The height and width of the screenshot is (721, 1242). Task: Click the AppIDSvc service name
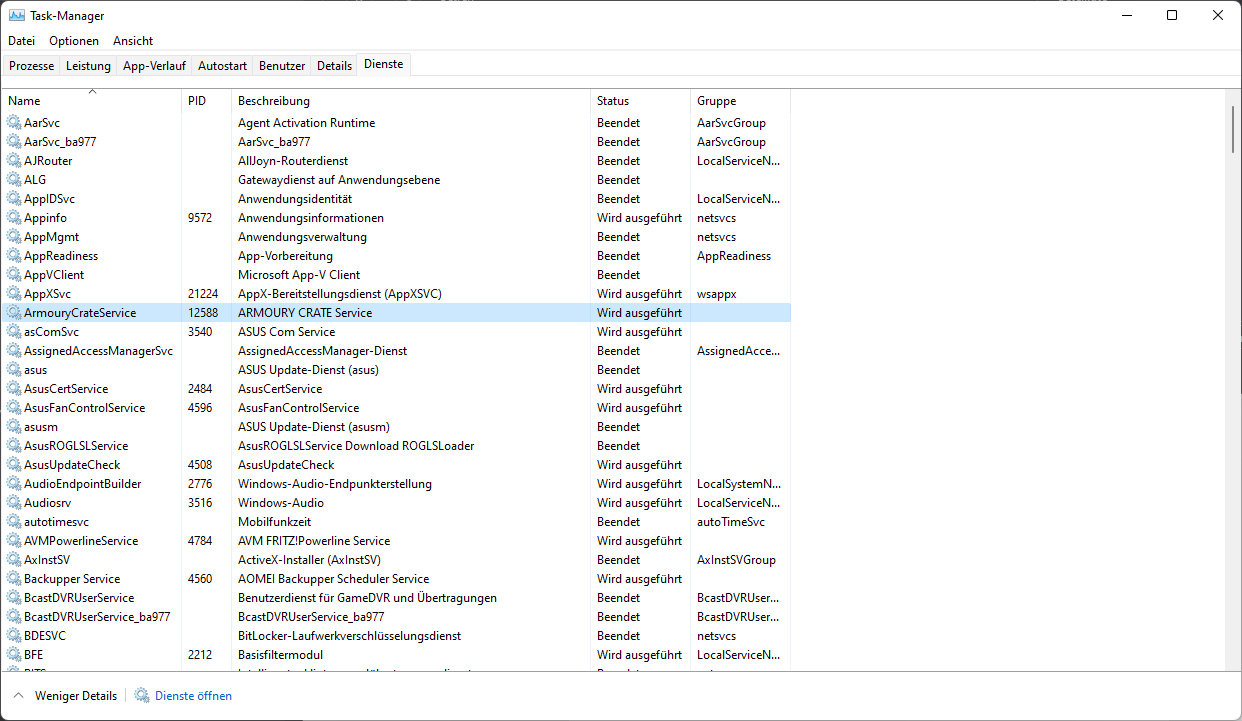pos(50,199)
